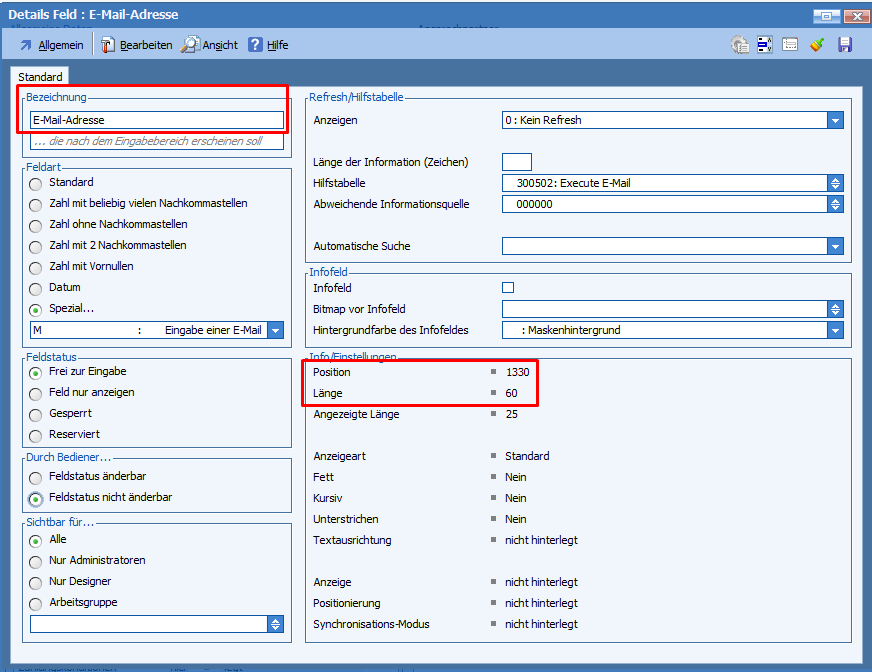
Task: Expand the Anzeigen refresh dropdown
Action: pos(835,120)
